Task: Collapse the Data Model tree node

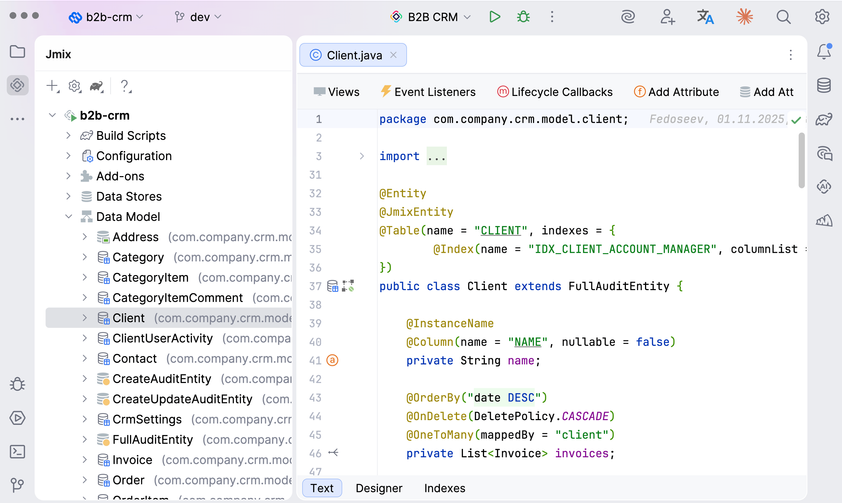Action: (x=69, y=217)
